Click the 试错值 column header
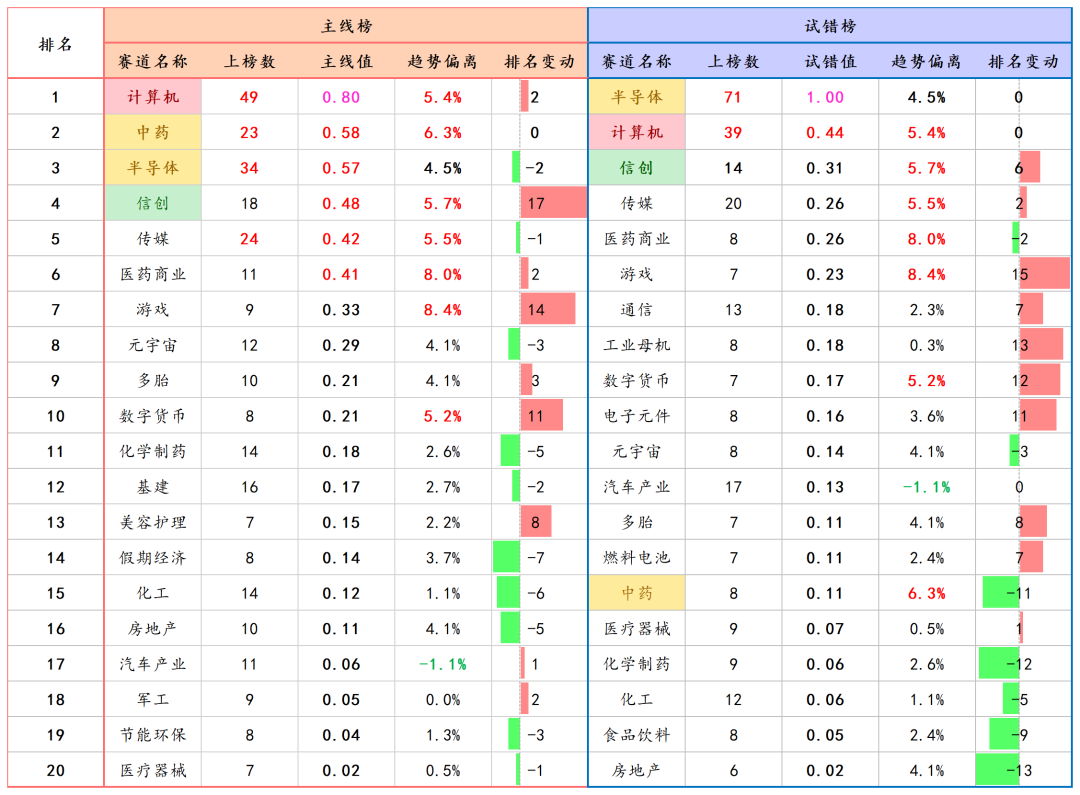1080x795 pixels. click(830, 62)
